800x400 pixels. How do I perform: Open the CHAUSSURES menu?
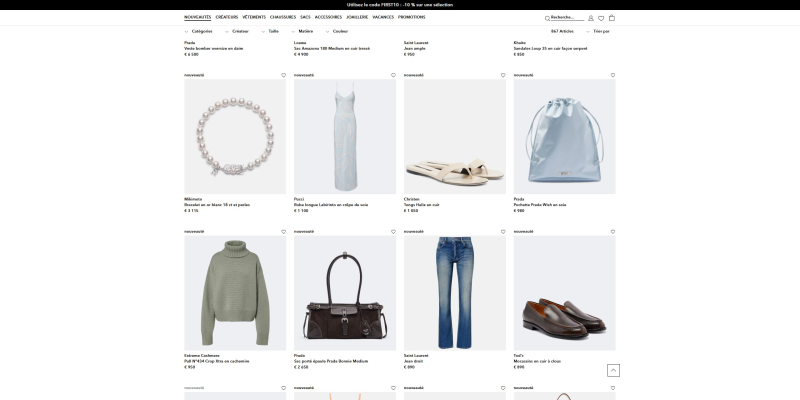283,17
